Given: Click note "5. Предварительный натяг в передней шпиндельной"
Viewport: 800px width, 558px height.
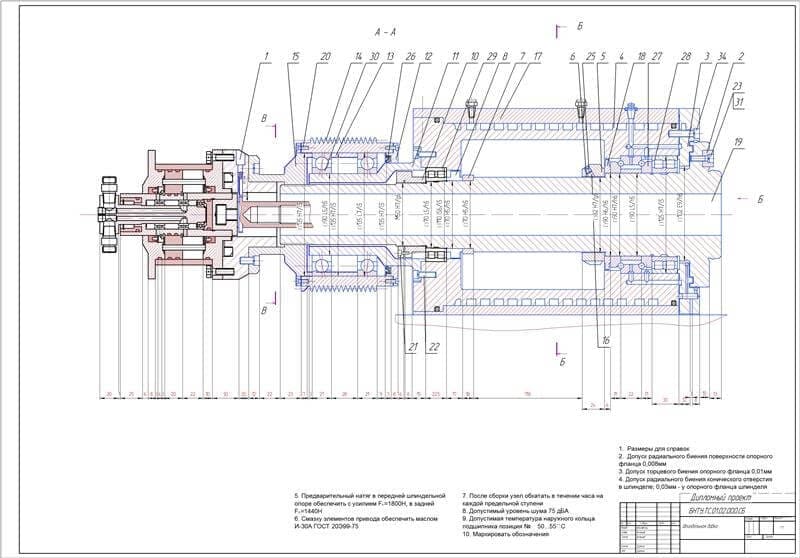Looking at the screenshot, I should 370,496.
